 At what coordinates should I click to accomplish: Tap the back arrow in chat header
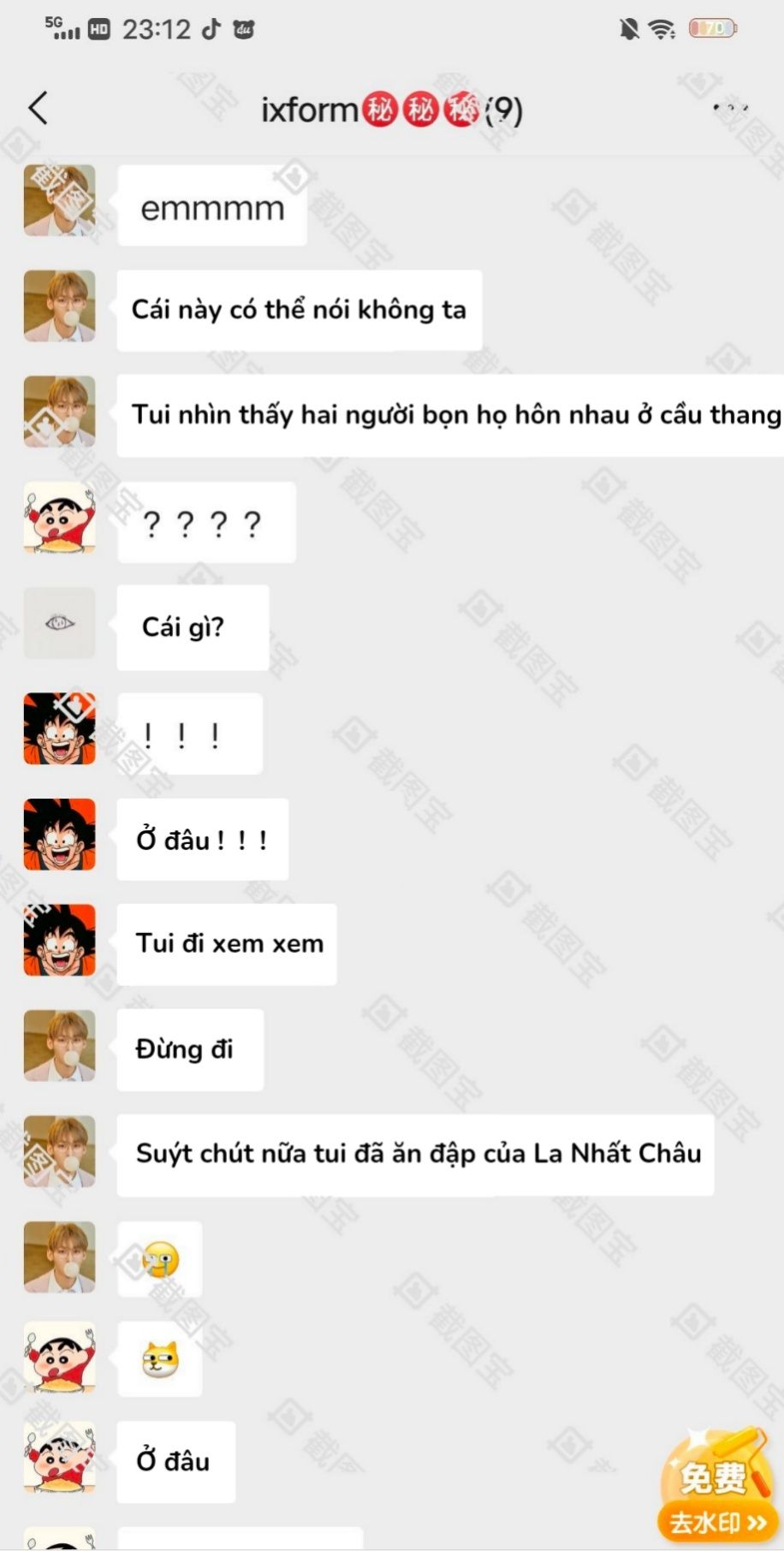38,108
